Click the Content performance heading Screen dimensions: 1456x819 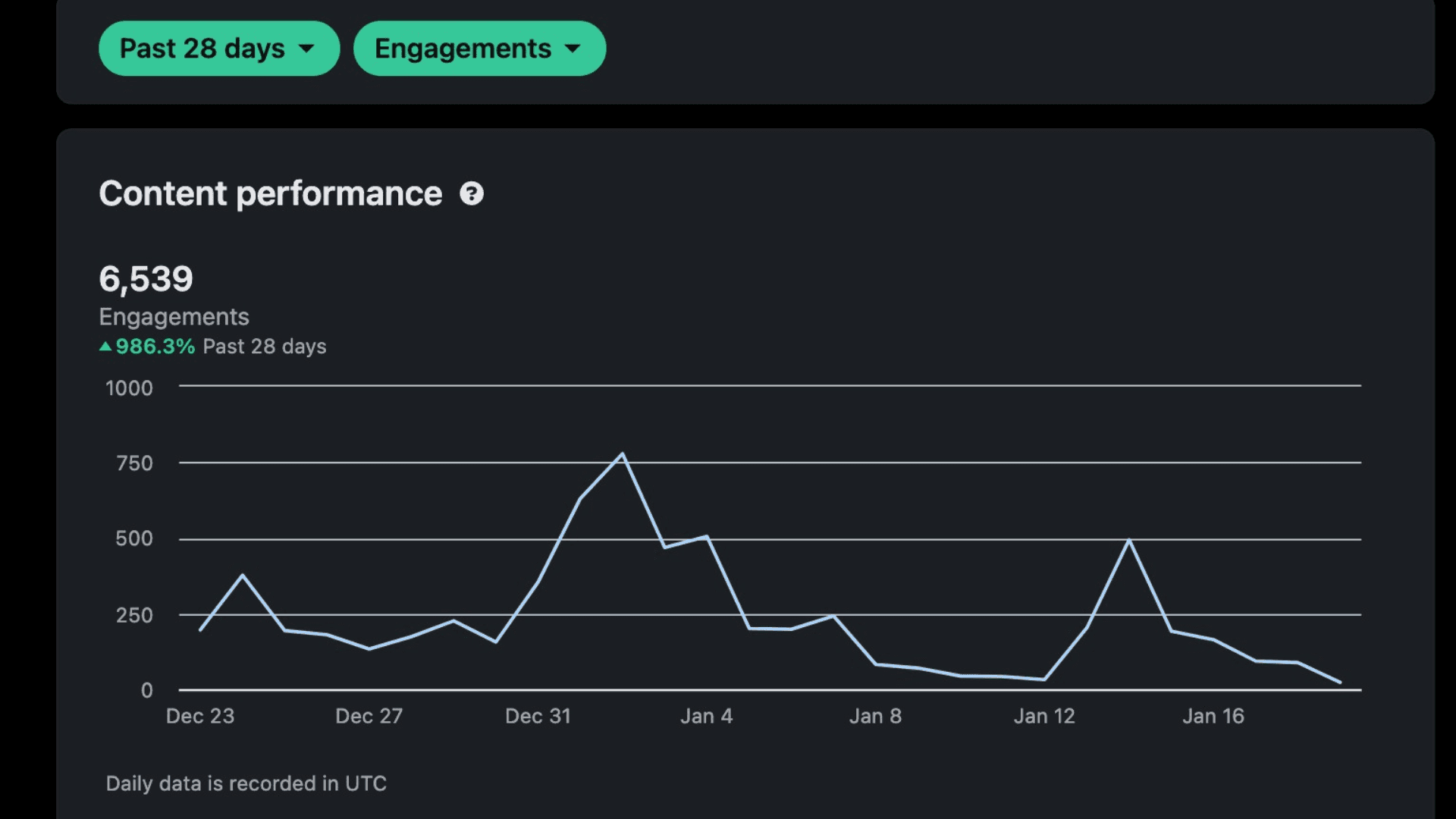(x=271, y=194)
